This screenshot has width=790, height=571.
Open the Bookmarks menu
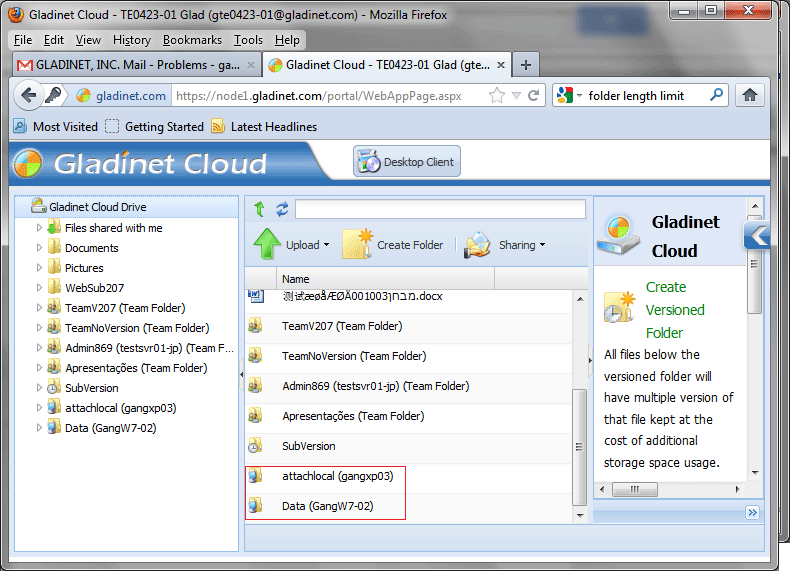tap(192, 40)
